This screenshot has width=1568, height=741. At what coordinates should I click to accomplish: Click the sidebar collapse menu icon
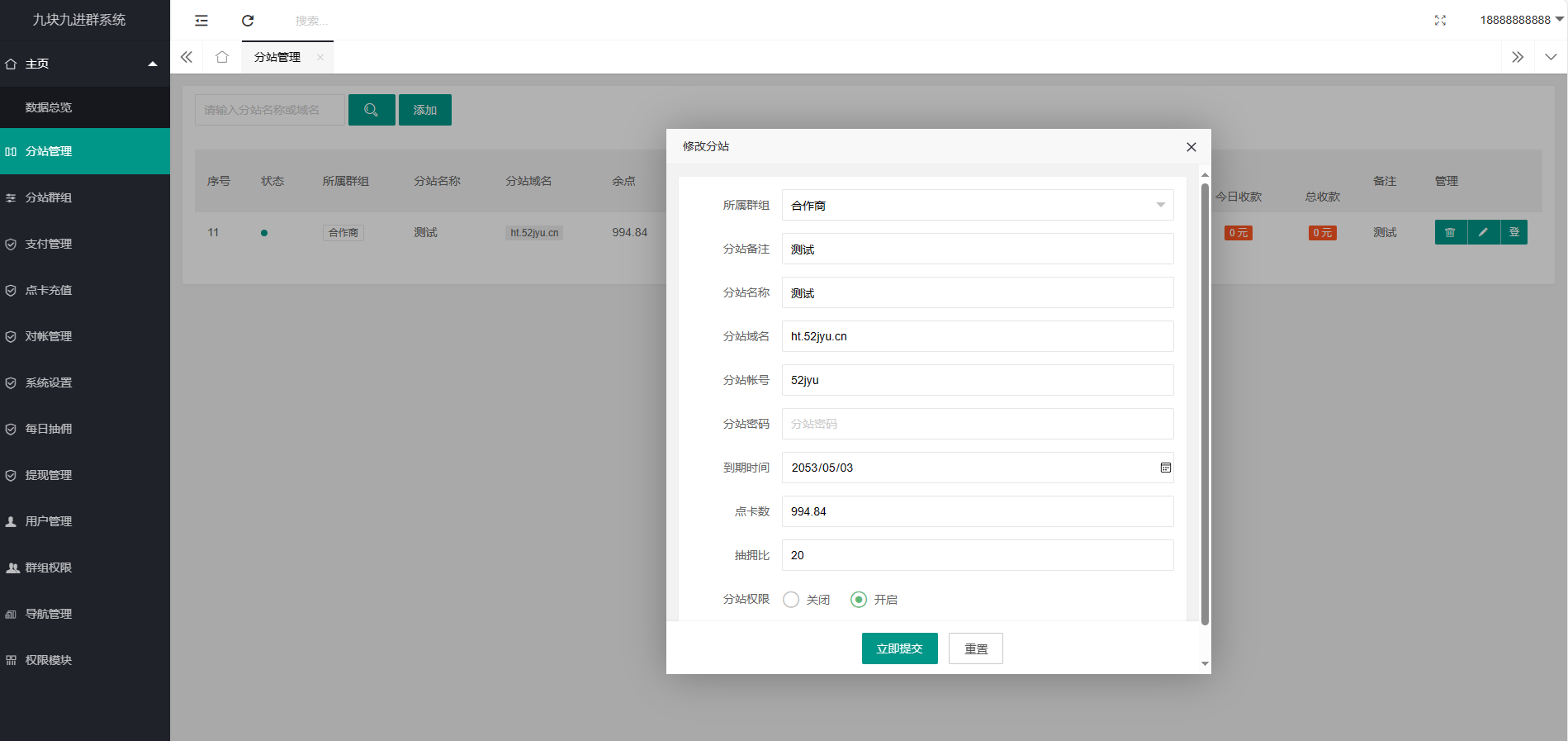pos(201,21)
